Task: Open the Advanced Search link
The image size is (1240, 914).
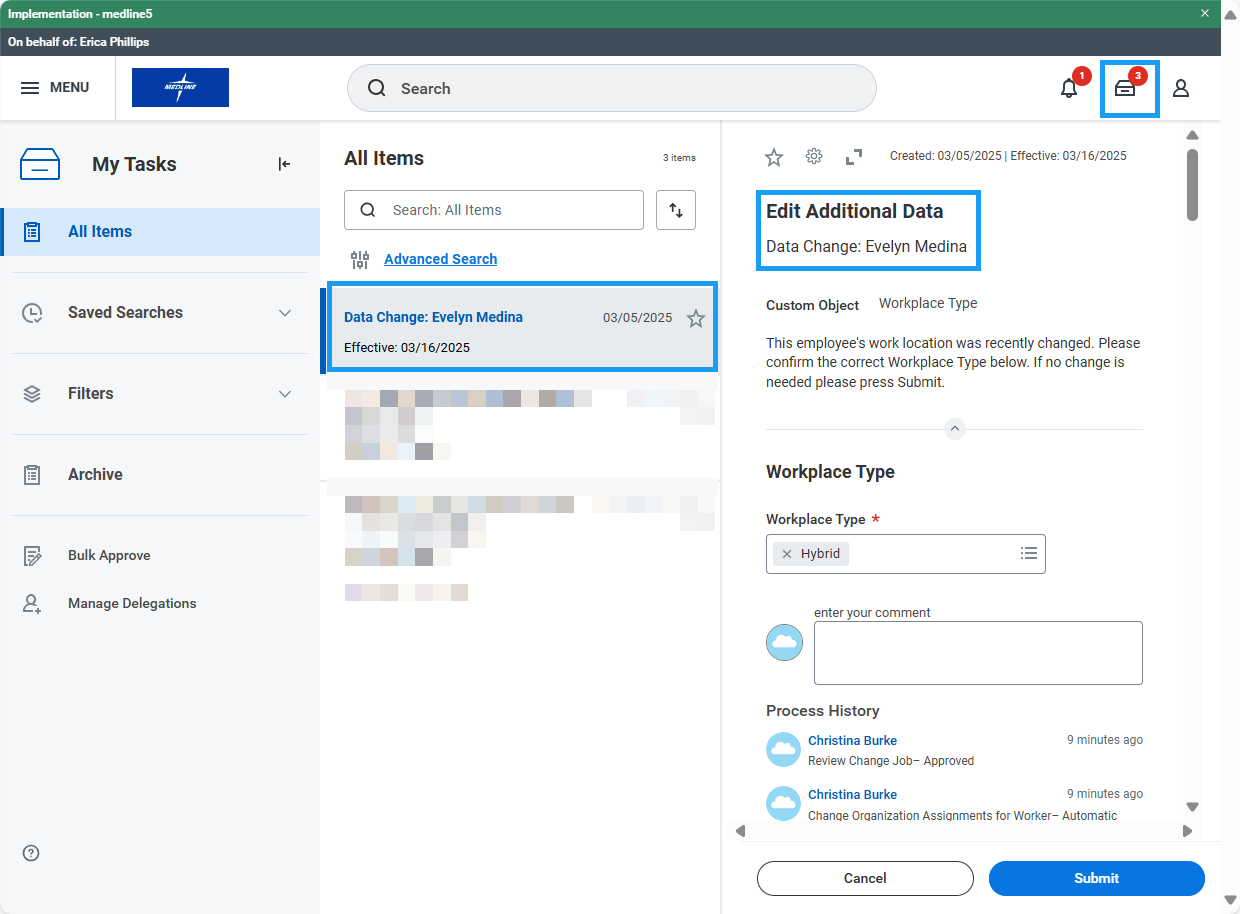Action: tap(440, 259)
